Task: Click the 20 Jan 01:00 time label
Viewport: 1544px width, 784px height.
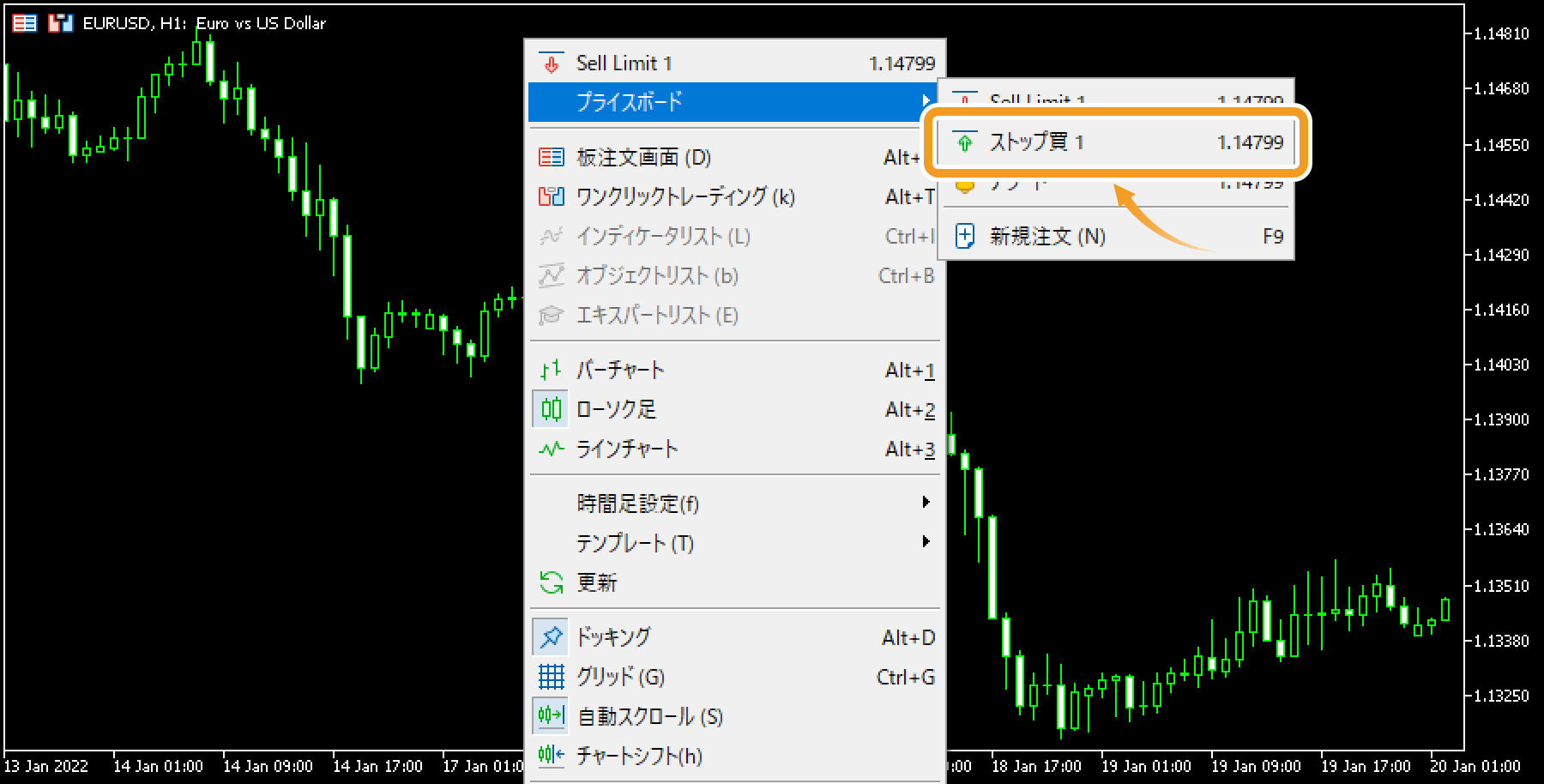Action: click(x=1475, y=766)
